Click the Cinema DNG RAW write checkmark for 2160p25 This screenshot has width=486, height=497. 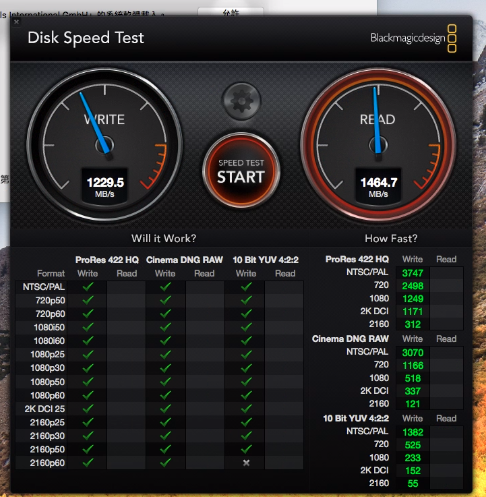click(x=165, y=422)
